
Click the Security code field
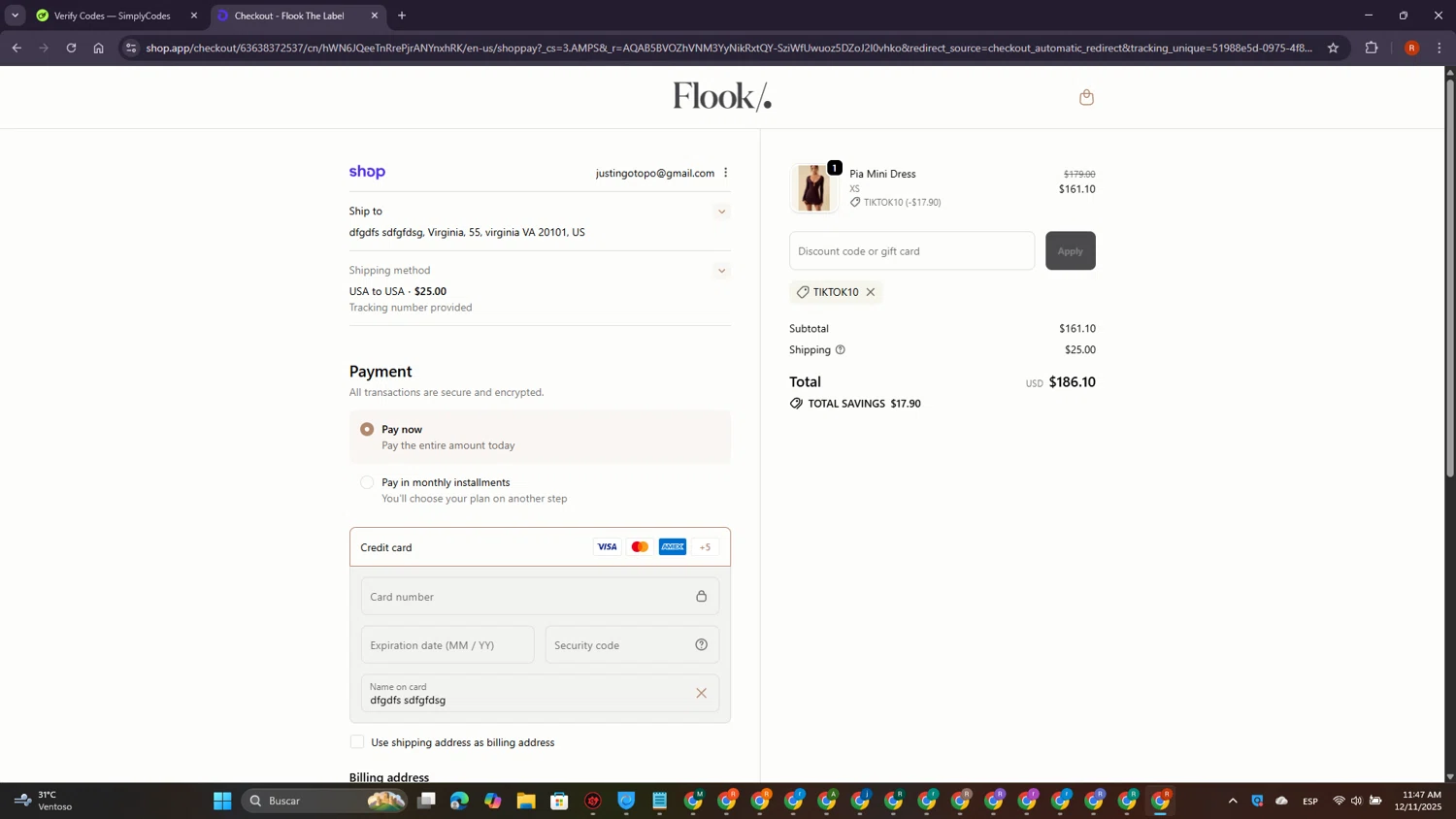632,645
